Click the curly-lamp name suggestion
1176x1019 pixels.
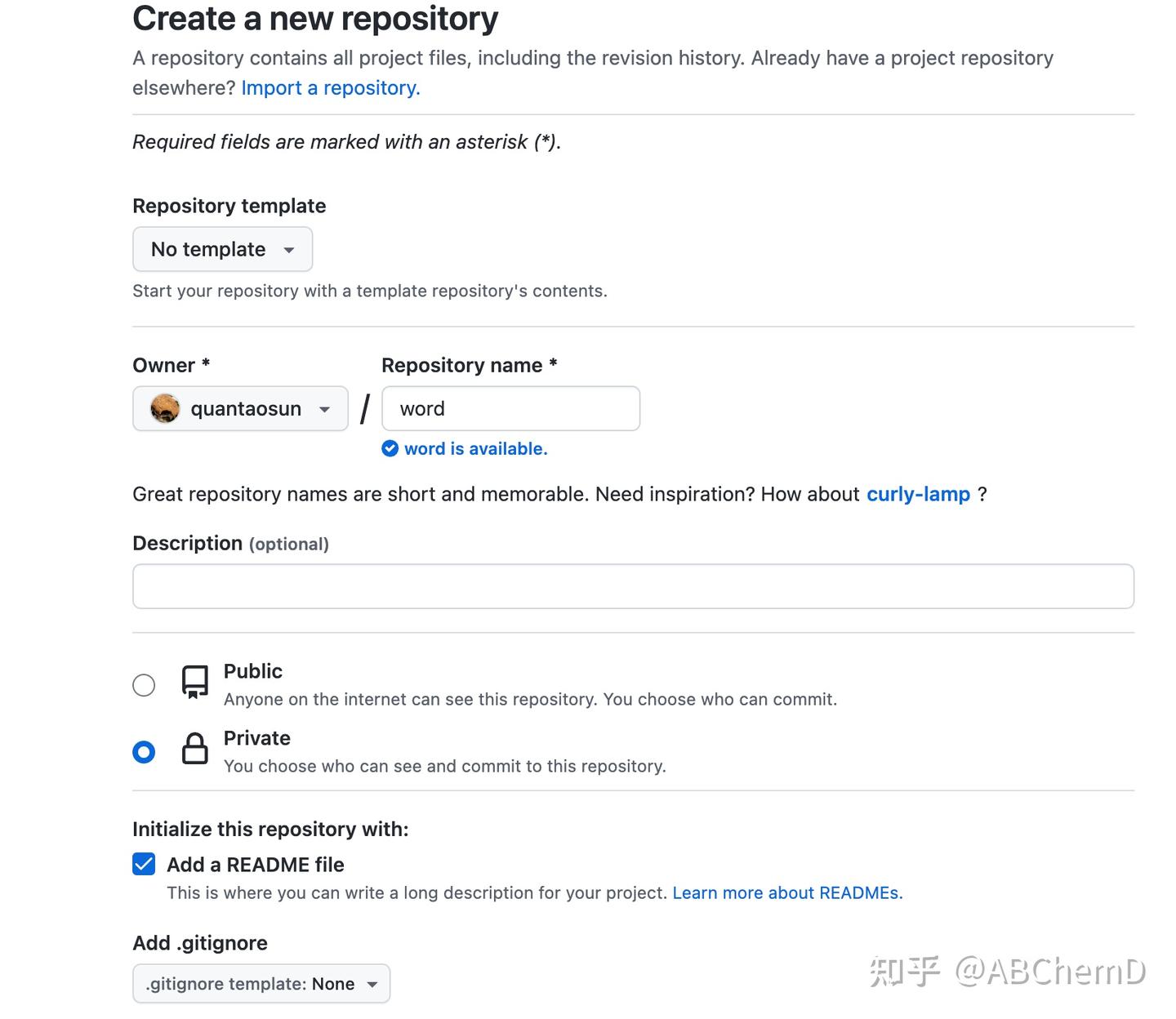coord(918,494)
